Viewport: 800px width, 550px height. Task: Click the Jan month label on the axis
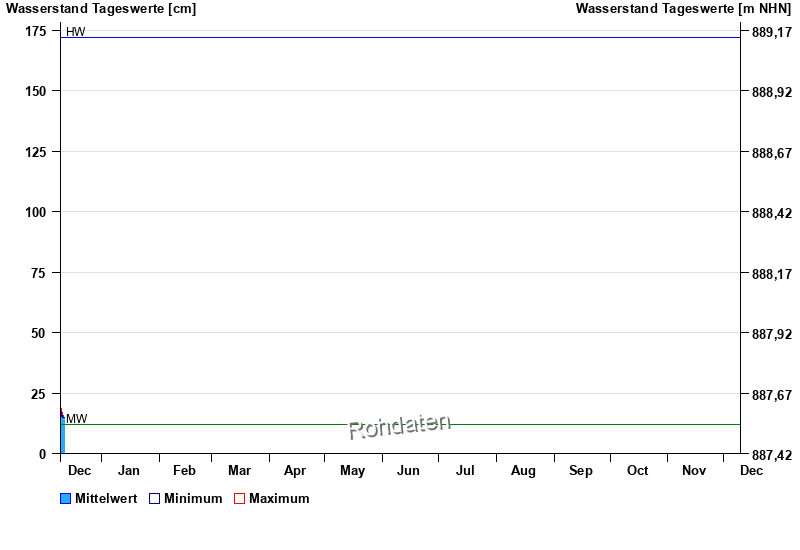129,471
